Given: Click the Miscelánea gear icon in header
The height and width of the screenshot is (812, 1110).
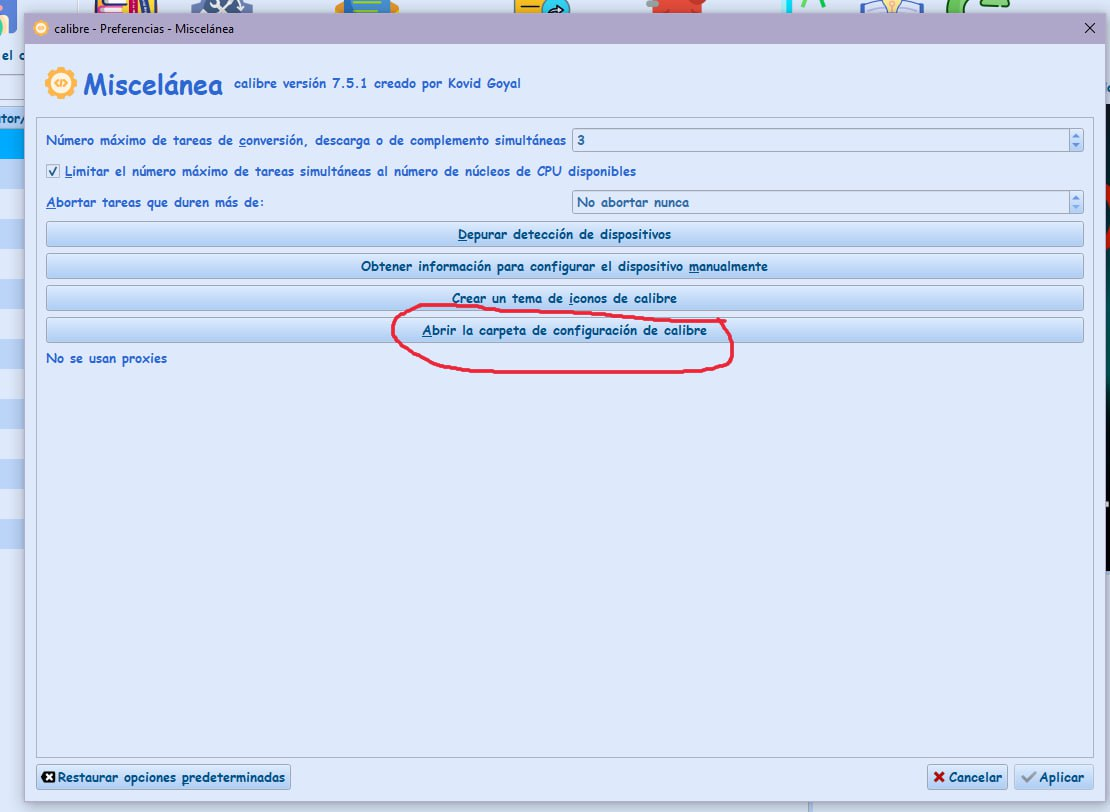Looking at the screenshot, I should coord(61,83).
